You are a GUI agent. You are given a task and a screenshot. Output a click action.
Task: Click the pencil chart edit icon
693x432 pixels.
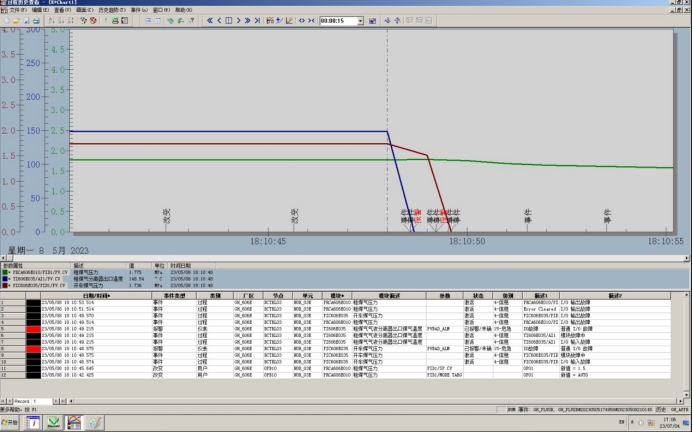[289, 21]
